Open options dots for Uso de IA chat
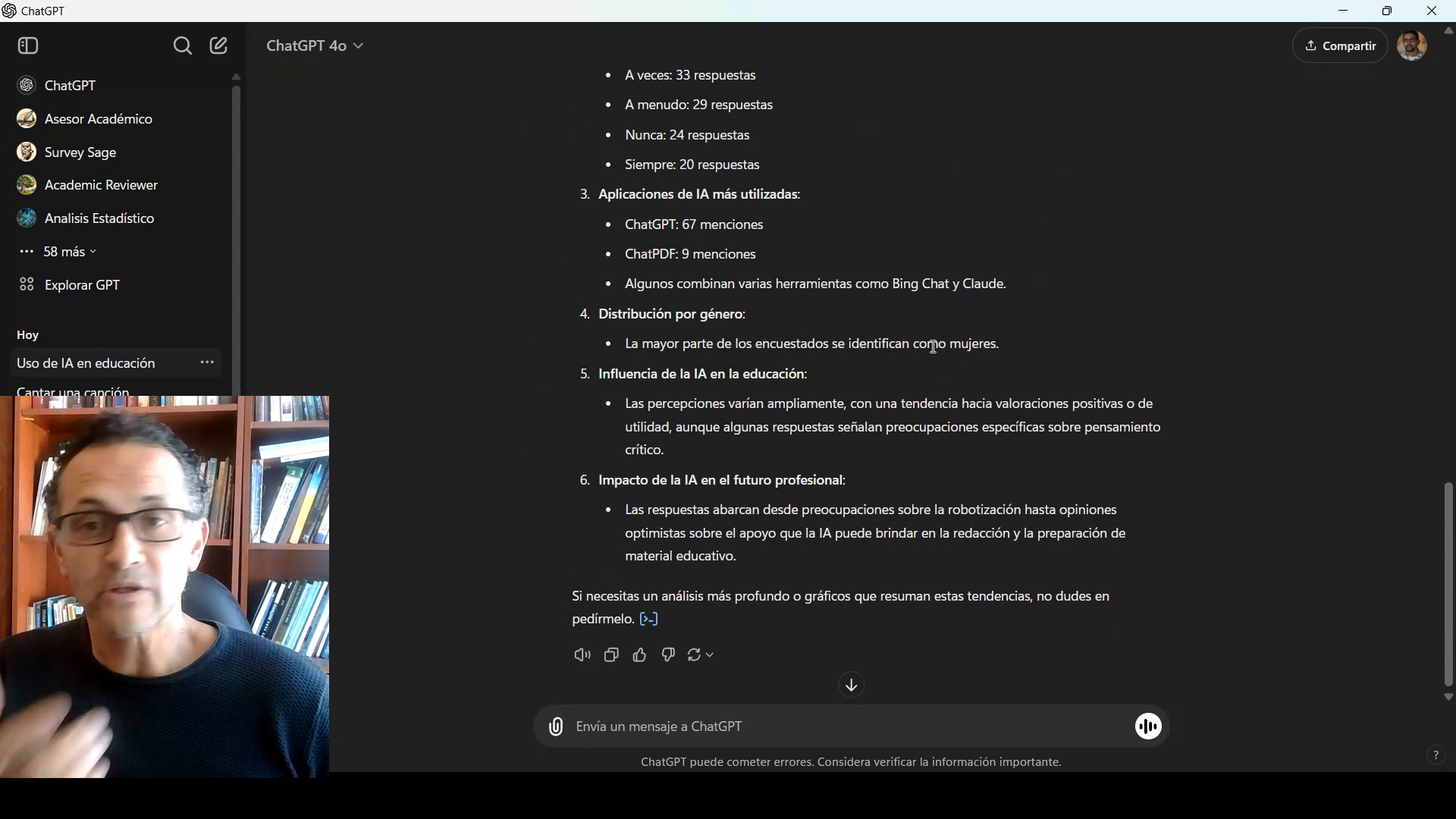 click(x=207, y=362)
